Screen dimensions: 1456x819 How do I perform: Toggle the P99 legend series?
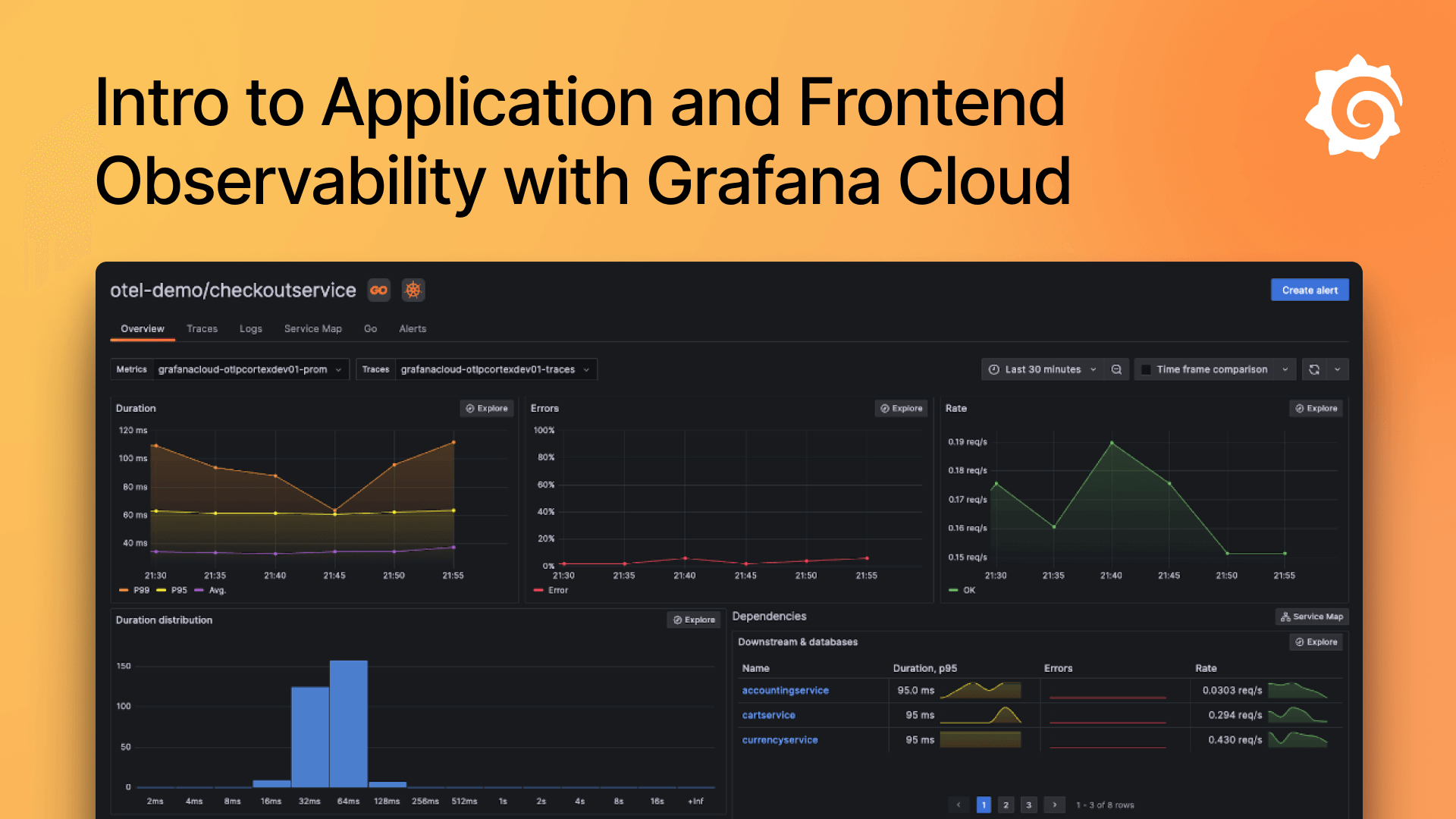tap(134, 591)
